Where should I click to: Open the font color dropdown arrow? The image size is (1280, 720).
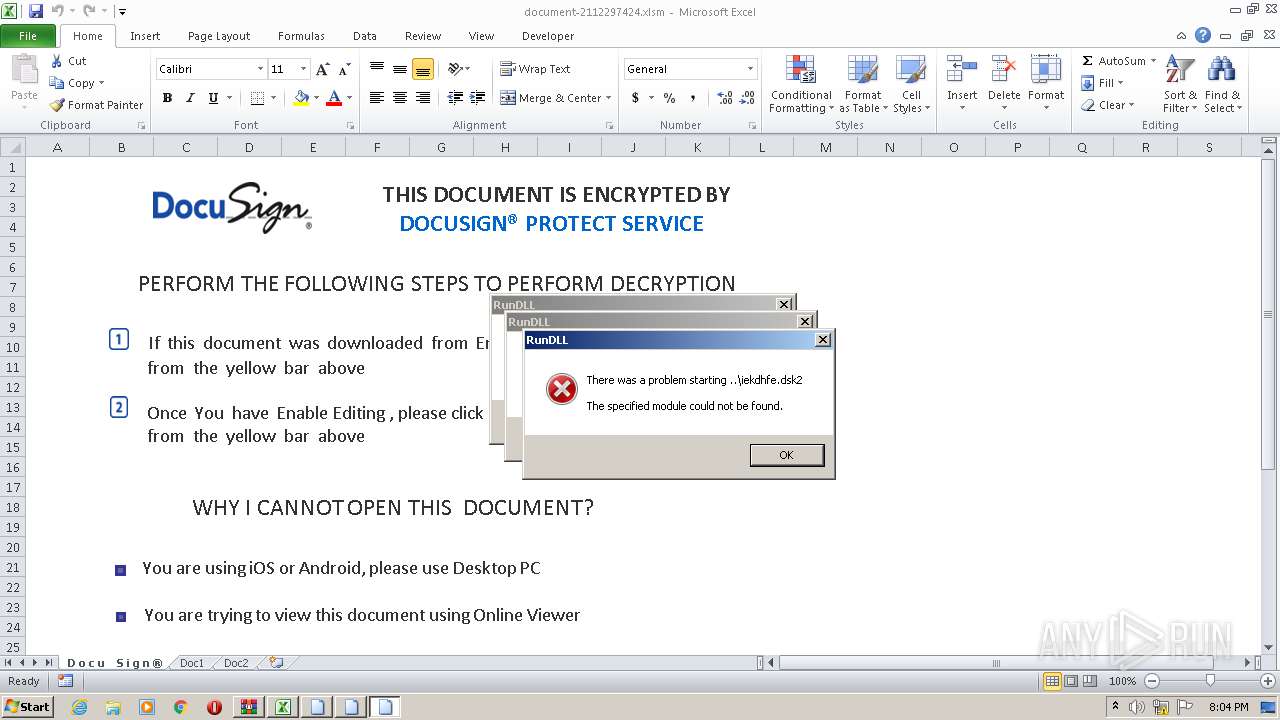[x=349, y=98]
